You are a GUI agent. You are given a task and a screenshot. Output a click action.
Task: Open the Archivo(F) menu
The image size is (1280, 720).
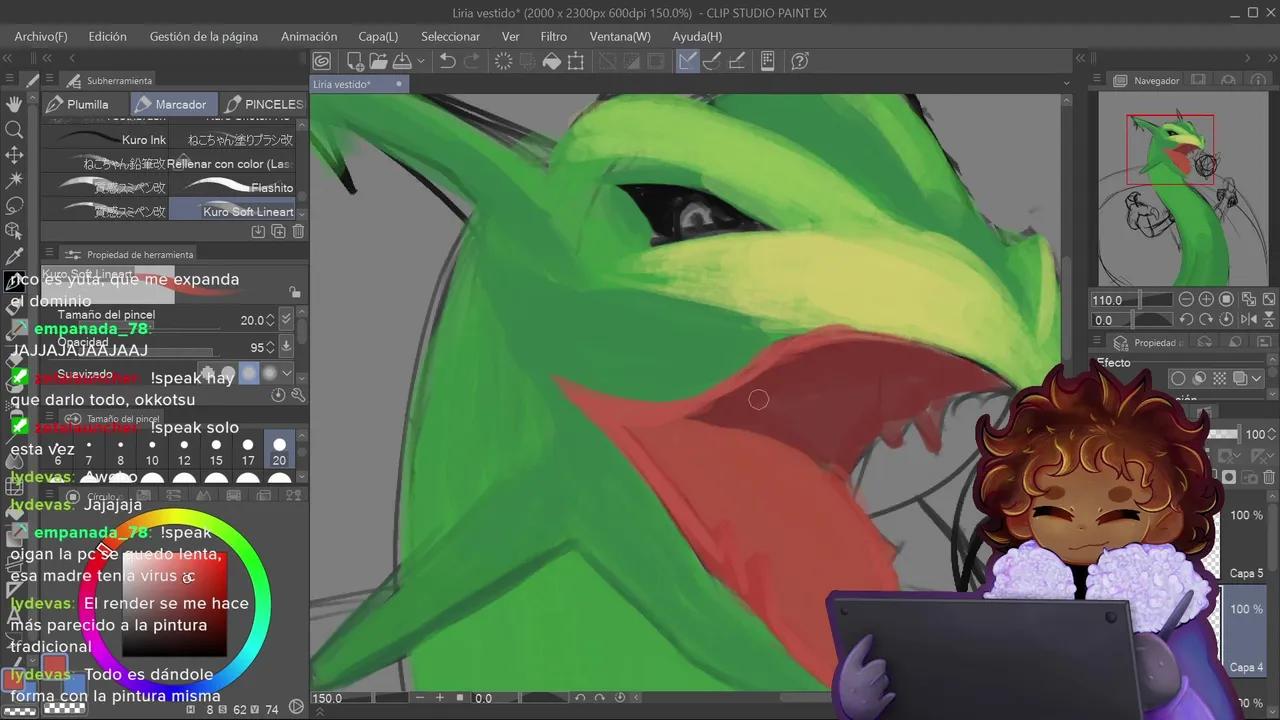[41, 36]
